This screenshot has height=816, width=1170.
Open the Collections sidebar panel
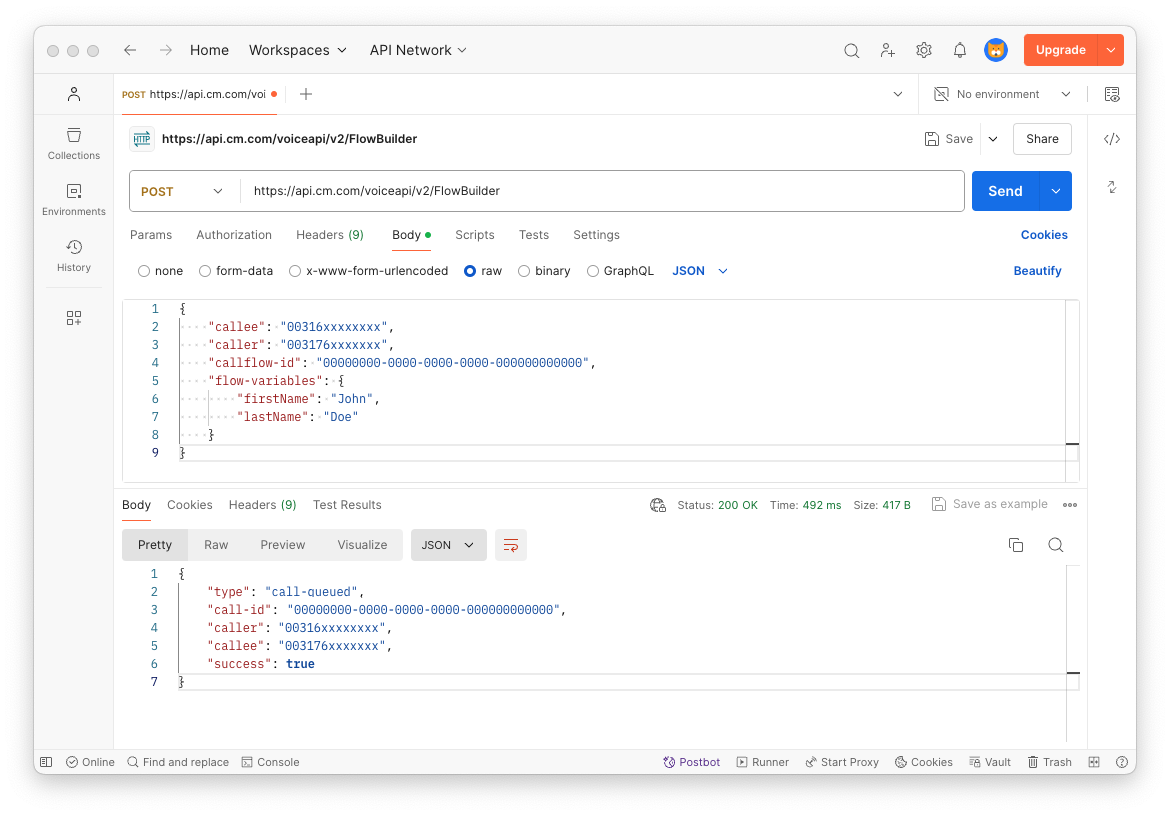74,143
